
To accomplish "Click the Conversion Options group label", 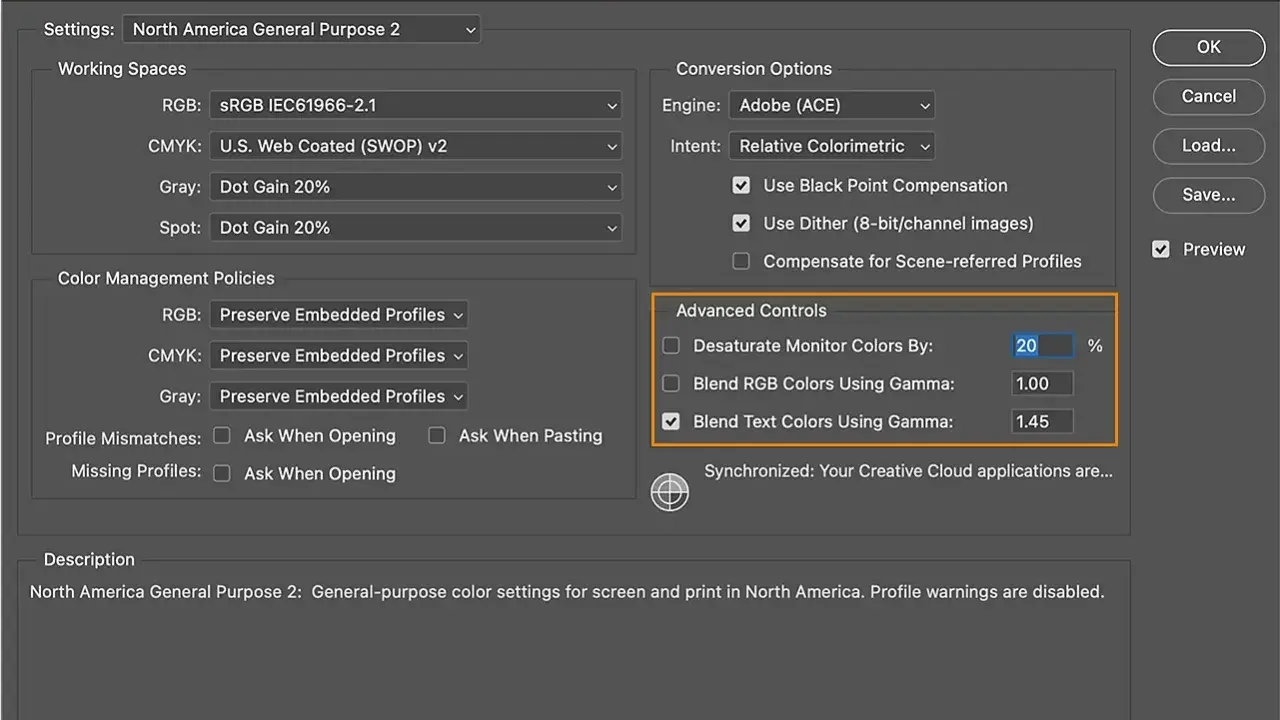I will click(x=754, y=69).
